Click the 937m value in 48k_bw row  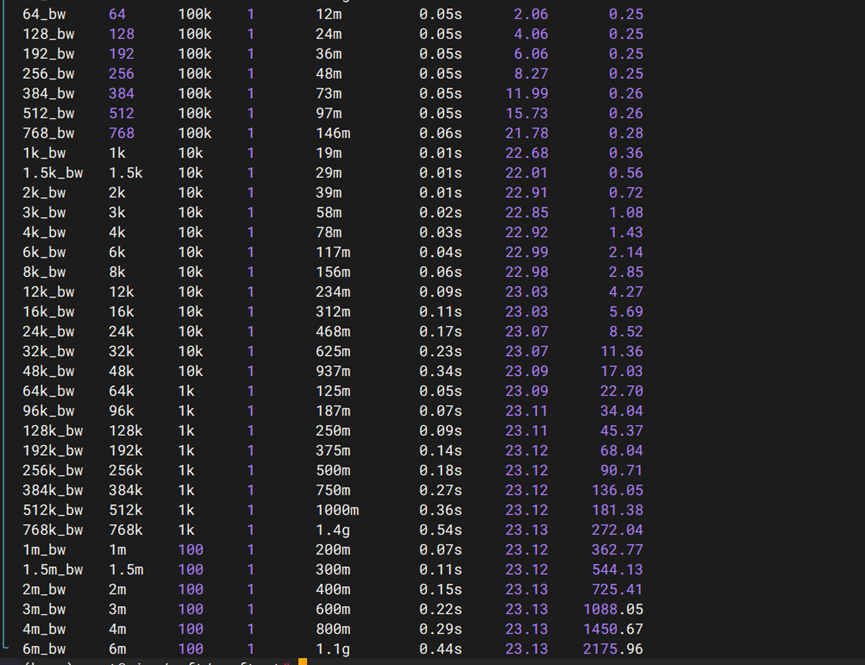click(328, 371)
